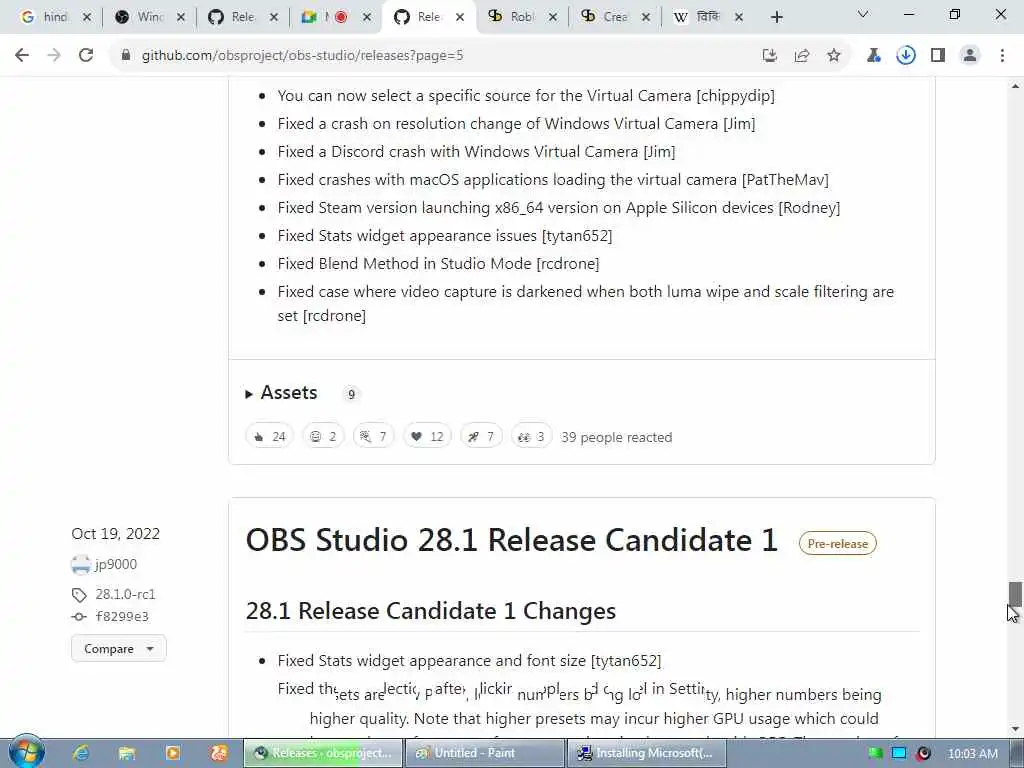
Task: Open OBS Studio 28.1 Release Candidate 1 title
Action: click(511, 540)
